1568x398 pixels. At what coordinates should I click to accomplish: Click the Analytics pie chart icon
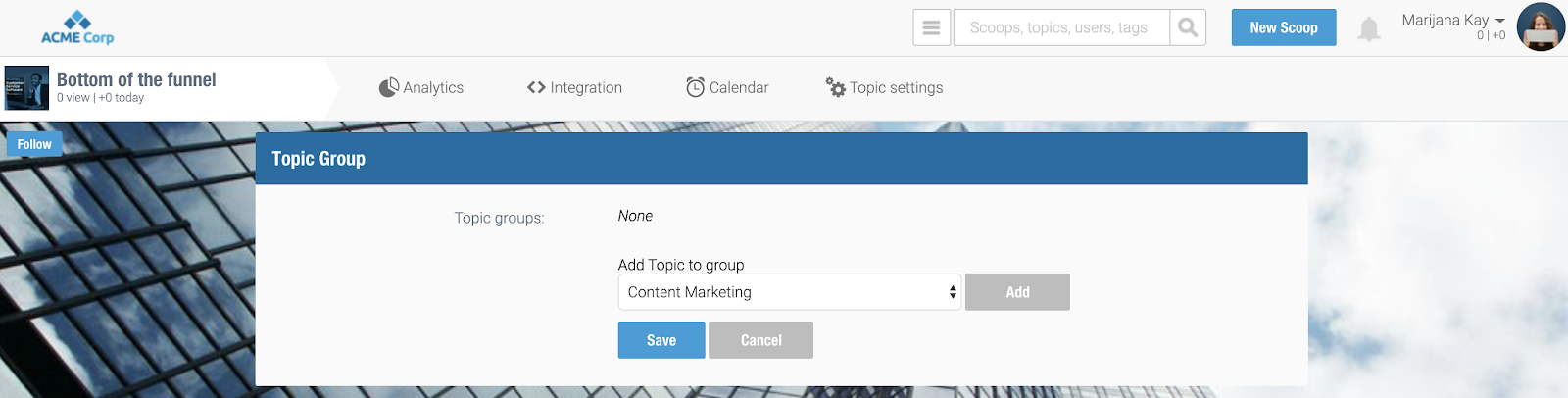(389, 87)
